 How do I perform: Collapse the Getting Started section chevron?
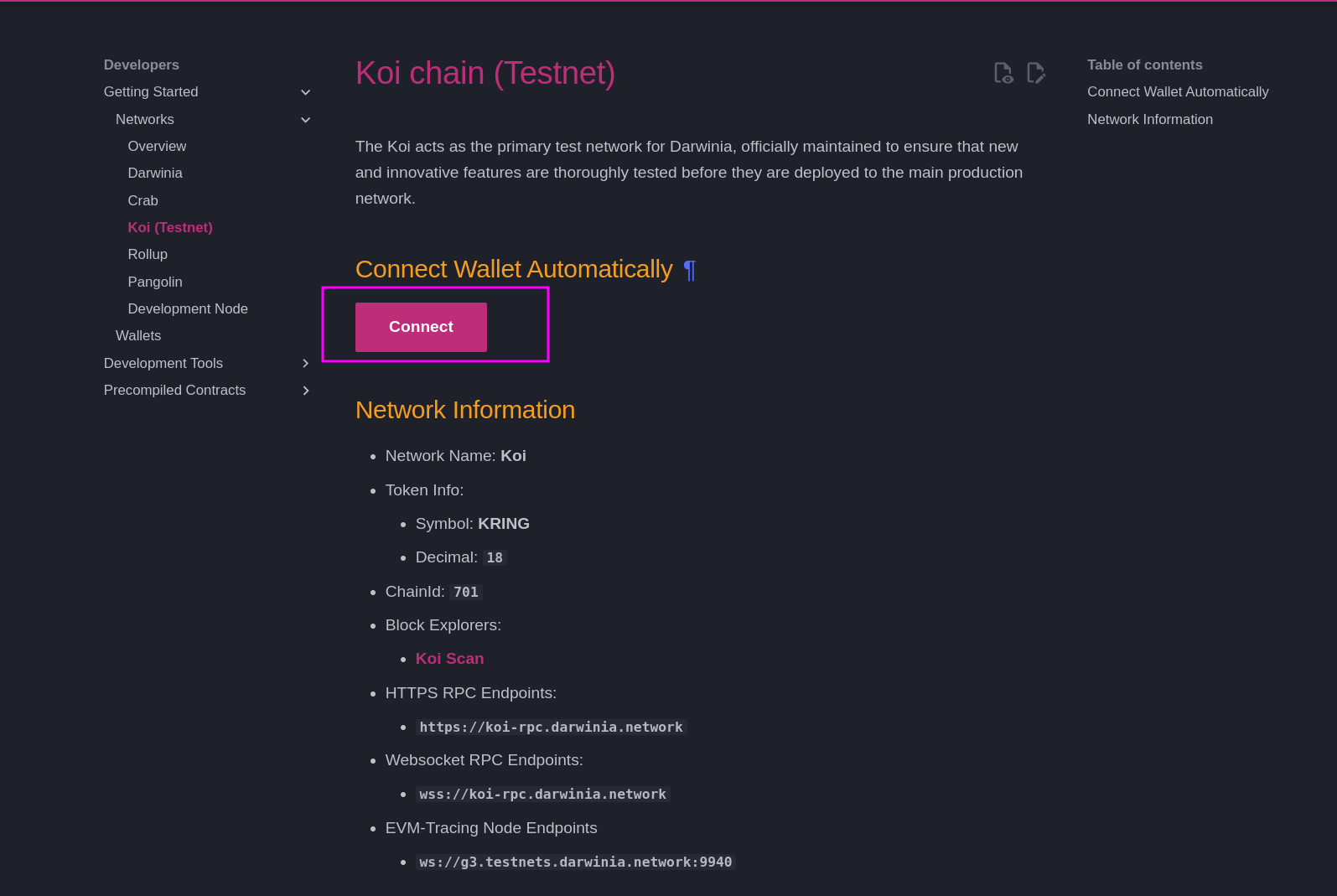[306, 92]
